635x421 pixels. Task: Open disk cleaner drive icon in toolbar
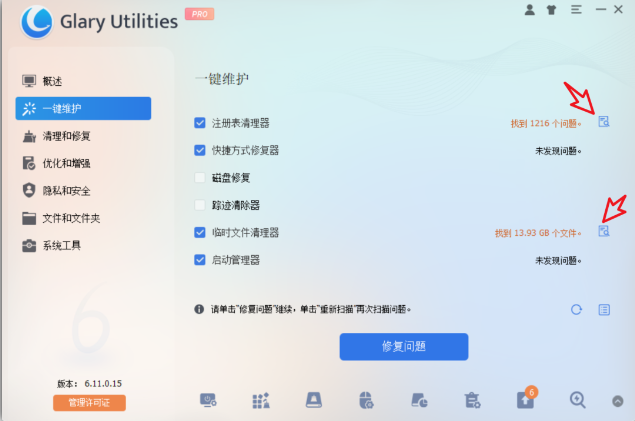point(314,400)
